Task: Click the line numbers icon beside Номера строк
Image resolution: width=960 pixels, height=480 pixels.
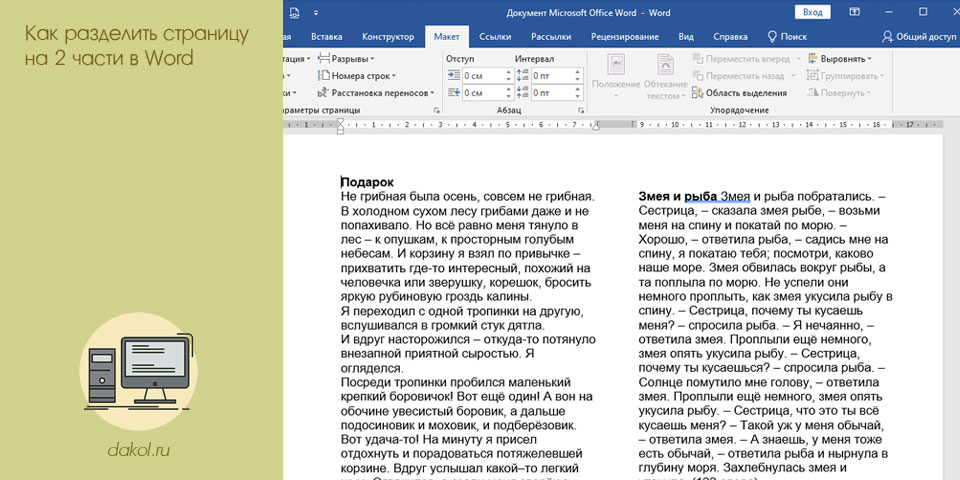Action: (323, 76)
